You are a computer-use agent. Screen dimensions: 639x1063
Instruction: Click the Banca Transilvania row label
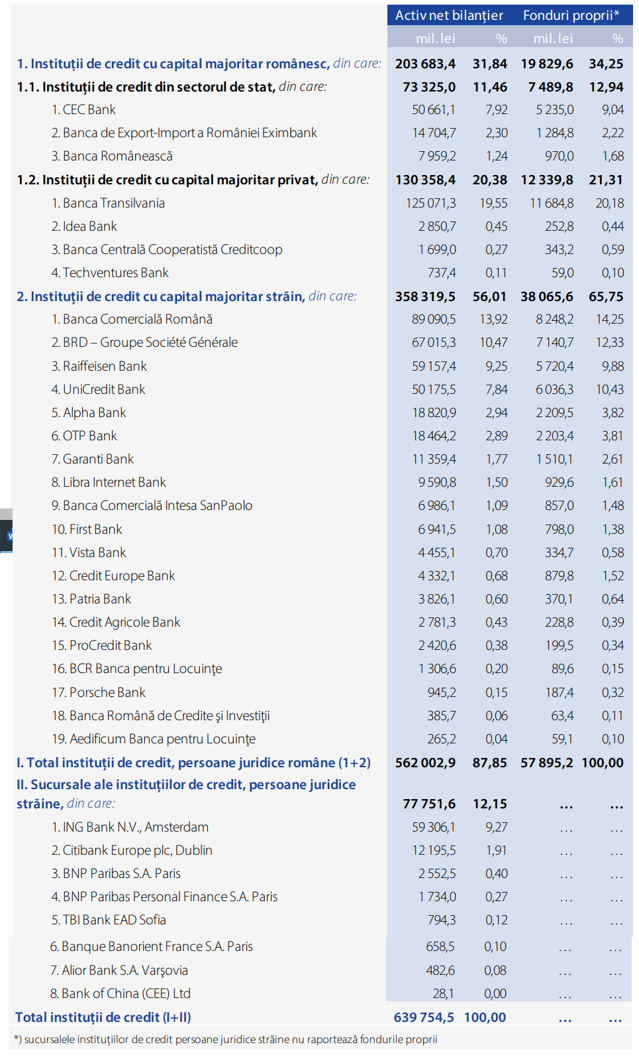coord(108,203)
